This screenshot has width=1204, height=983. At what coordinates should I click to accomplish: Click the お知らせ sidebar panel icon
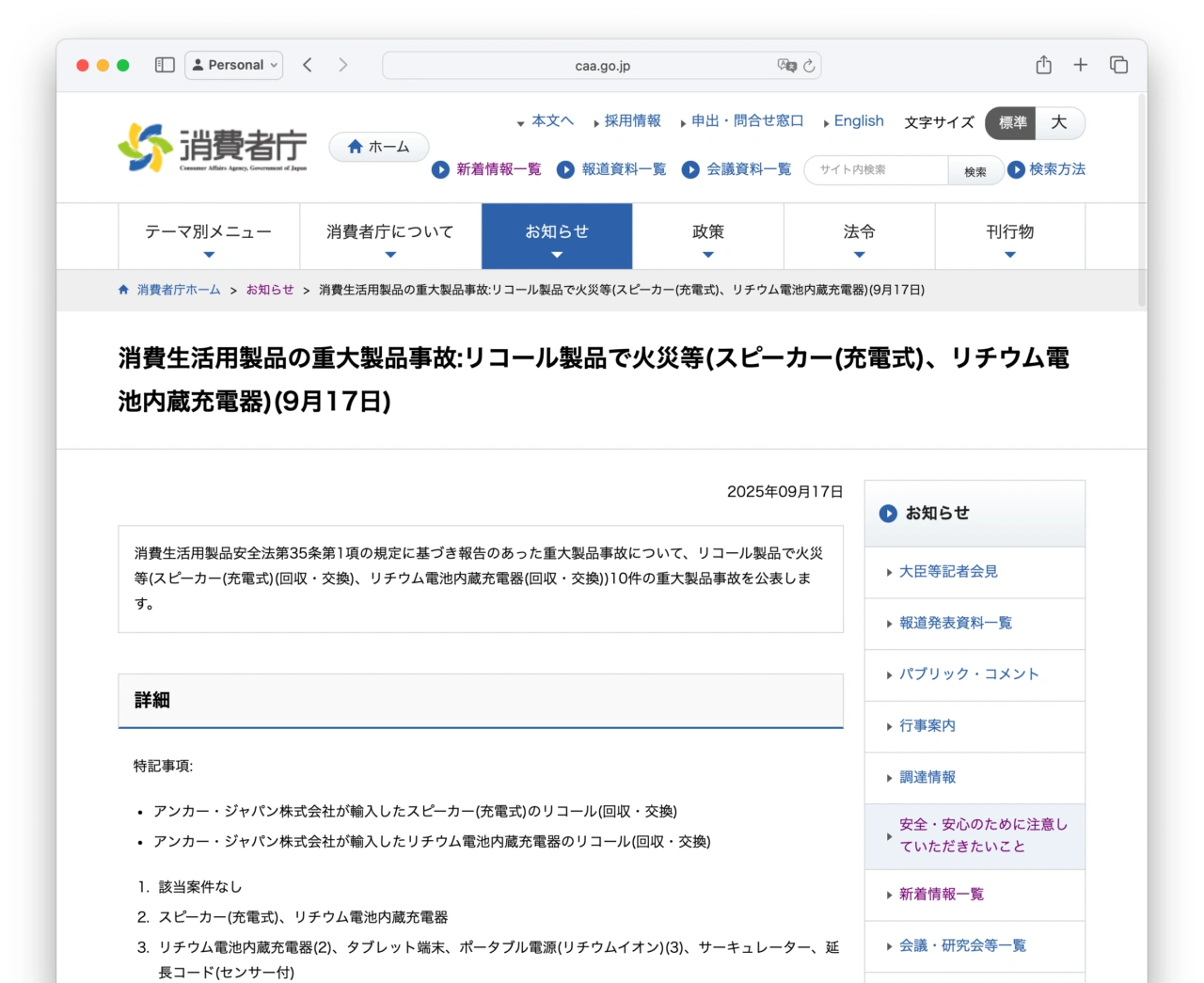(888, 514)
